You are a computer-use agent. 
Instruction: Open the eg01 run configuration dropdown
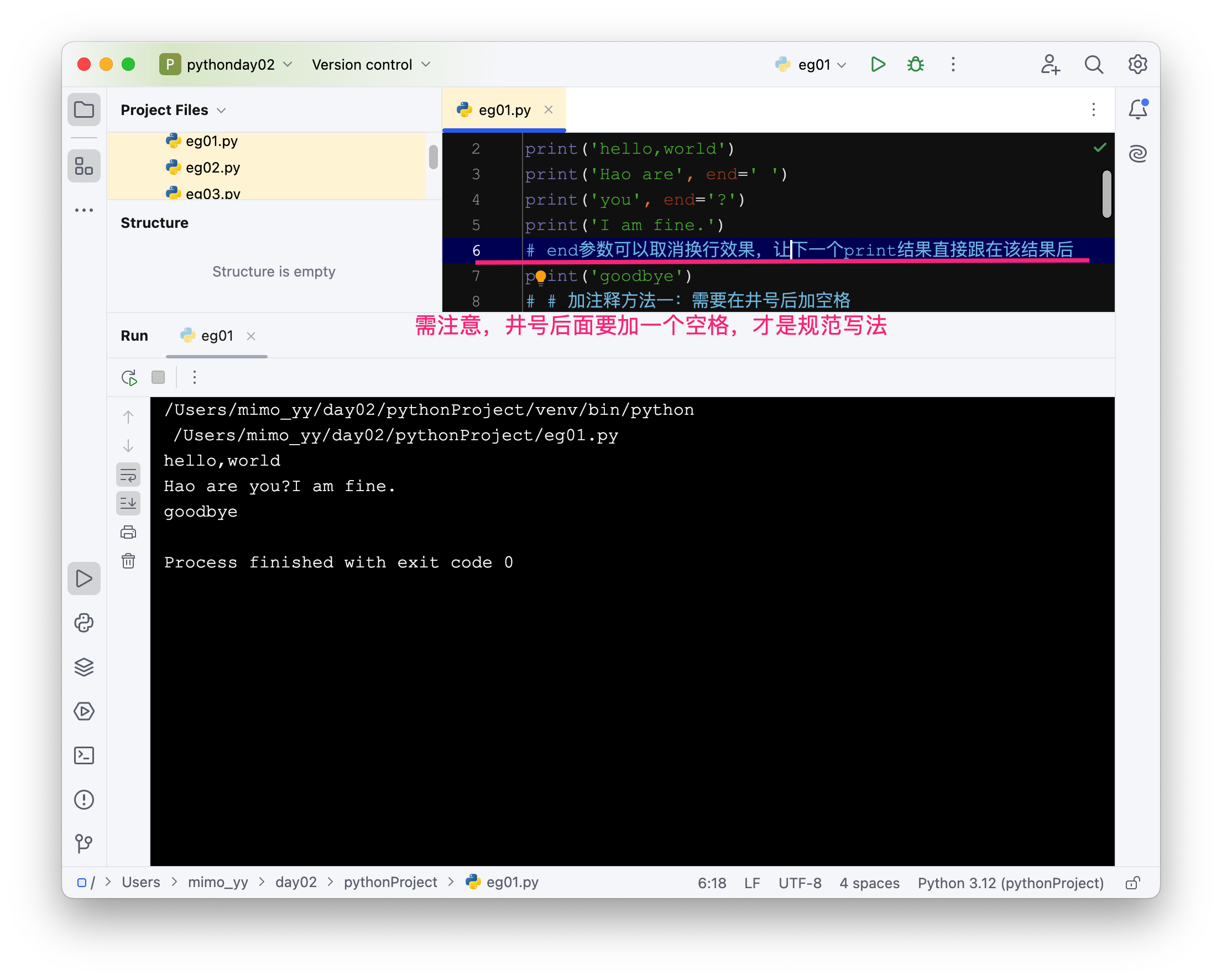pyautogui.click(x=811, y=65)
